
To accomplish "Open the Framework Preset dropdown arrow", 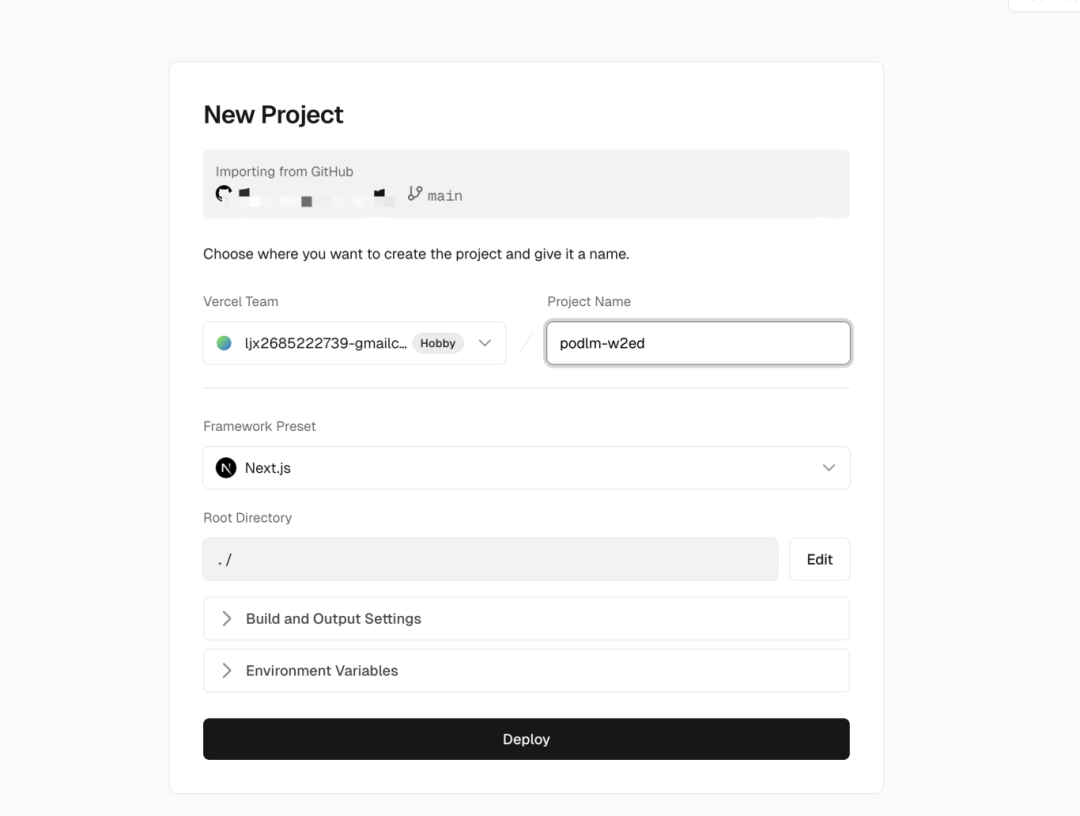I will click(x=828, y=468).
